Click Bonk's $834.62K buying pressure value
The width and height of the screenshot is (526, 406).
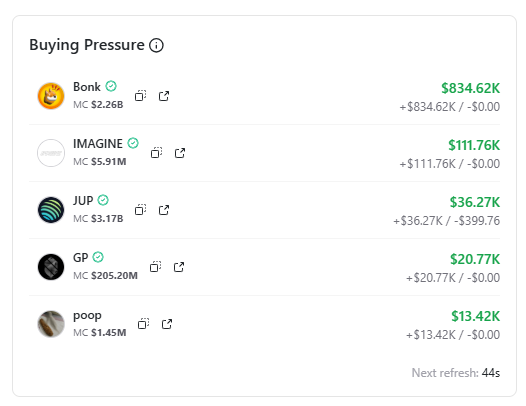(470, 88)
